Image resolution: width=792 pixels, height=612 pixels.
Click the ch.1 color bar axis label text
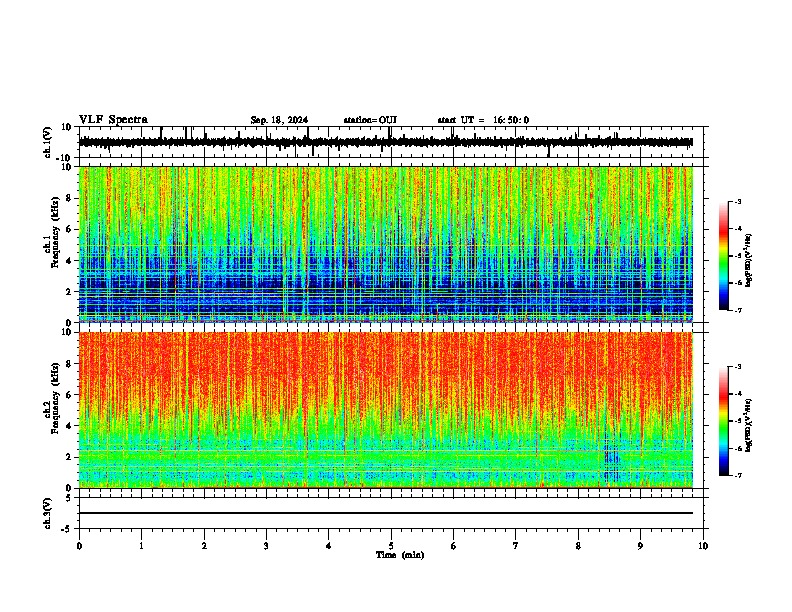click(x=749, y=260)
